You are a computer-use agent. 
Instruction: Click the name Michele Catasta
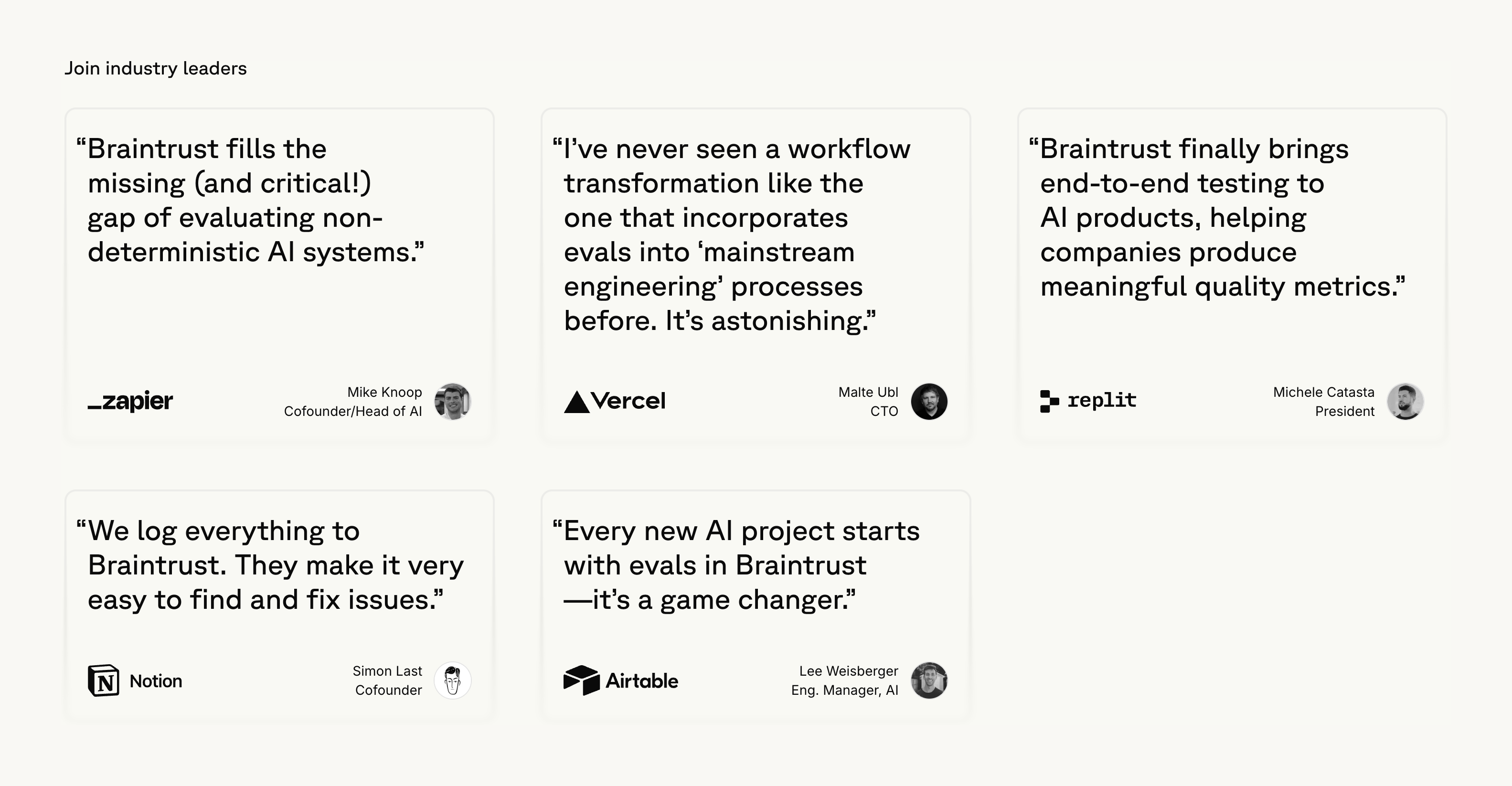coord(1323,392)
